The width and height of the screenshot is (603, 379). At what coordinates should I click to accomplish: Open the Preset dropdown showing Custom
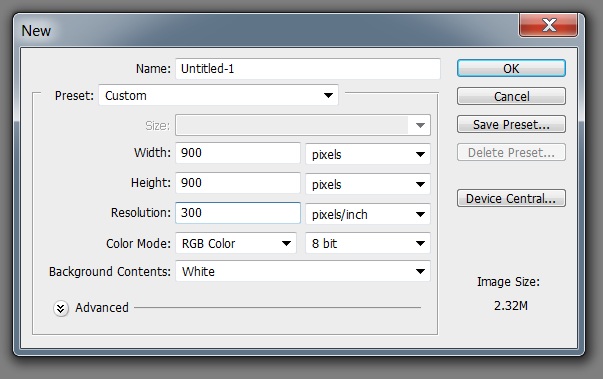point(218,95)
